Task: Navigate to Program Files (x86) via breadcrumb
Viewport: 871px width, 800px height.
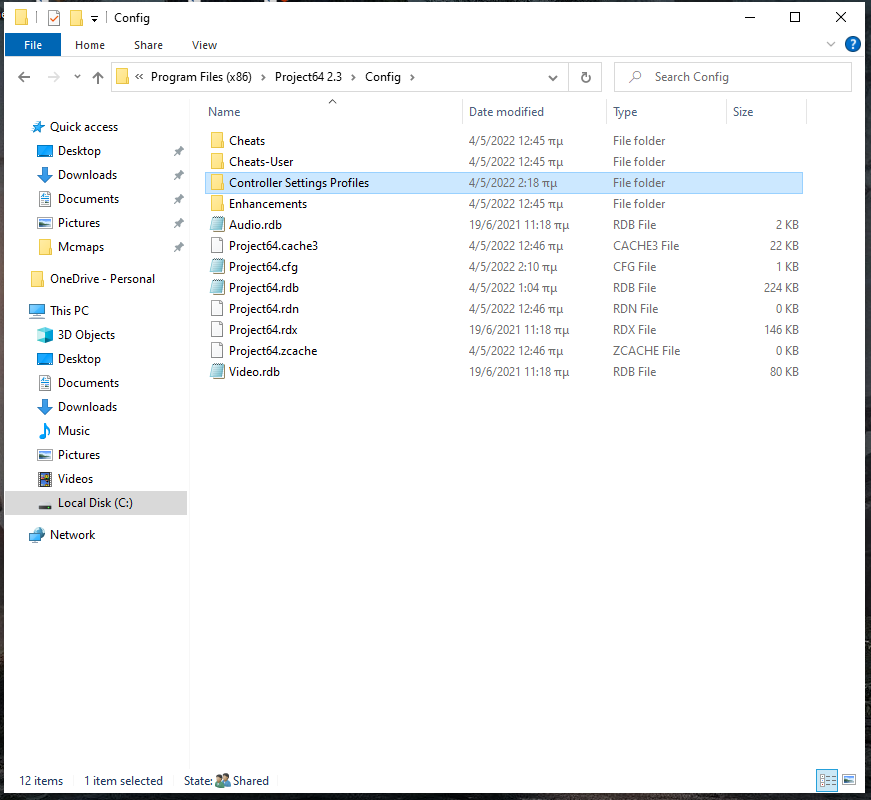Action: coord(203,77)
